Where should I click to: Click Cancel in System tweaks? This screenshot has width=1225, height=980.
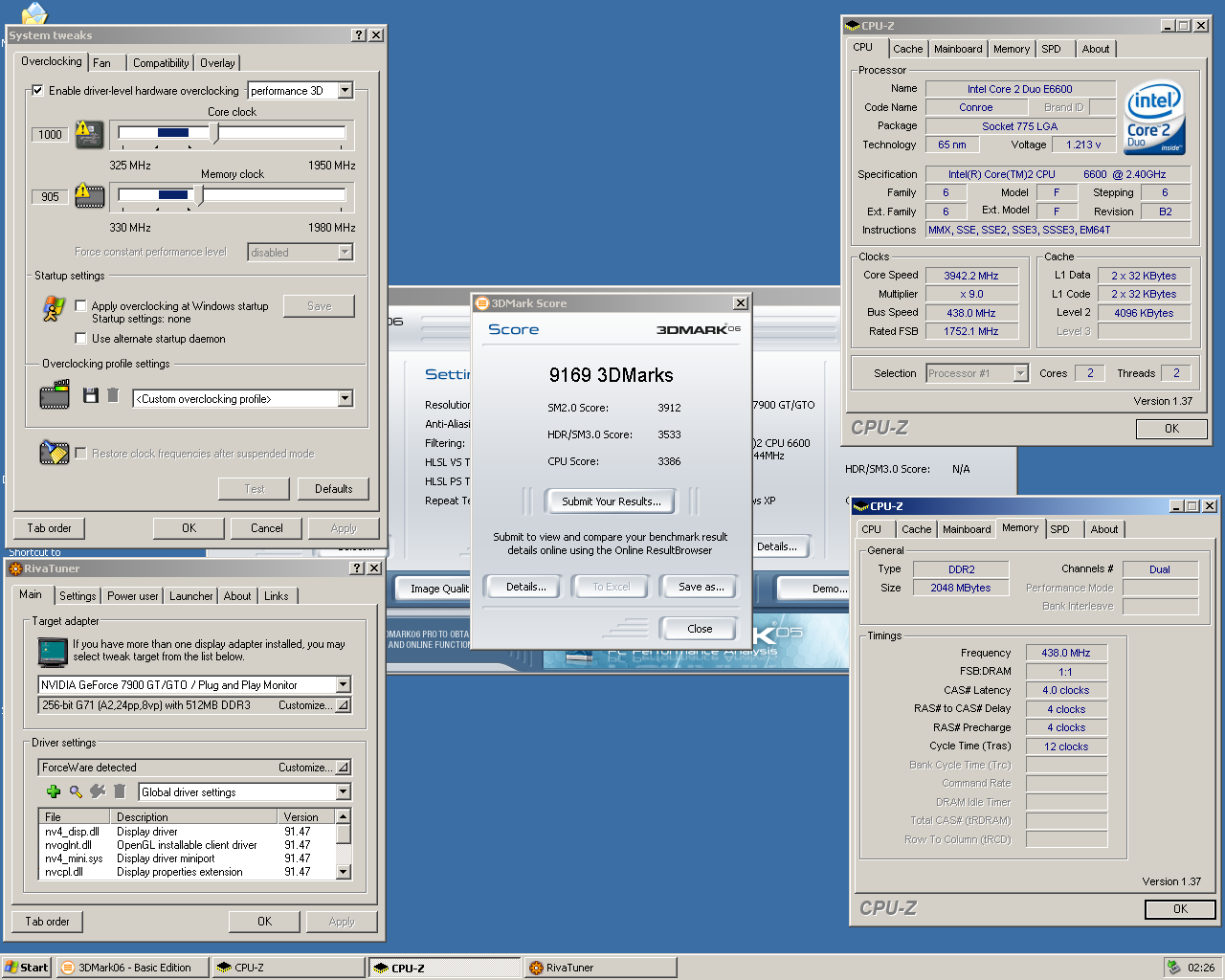(266, 527)
